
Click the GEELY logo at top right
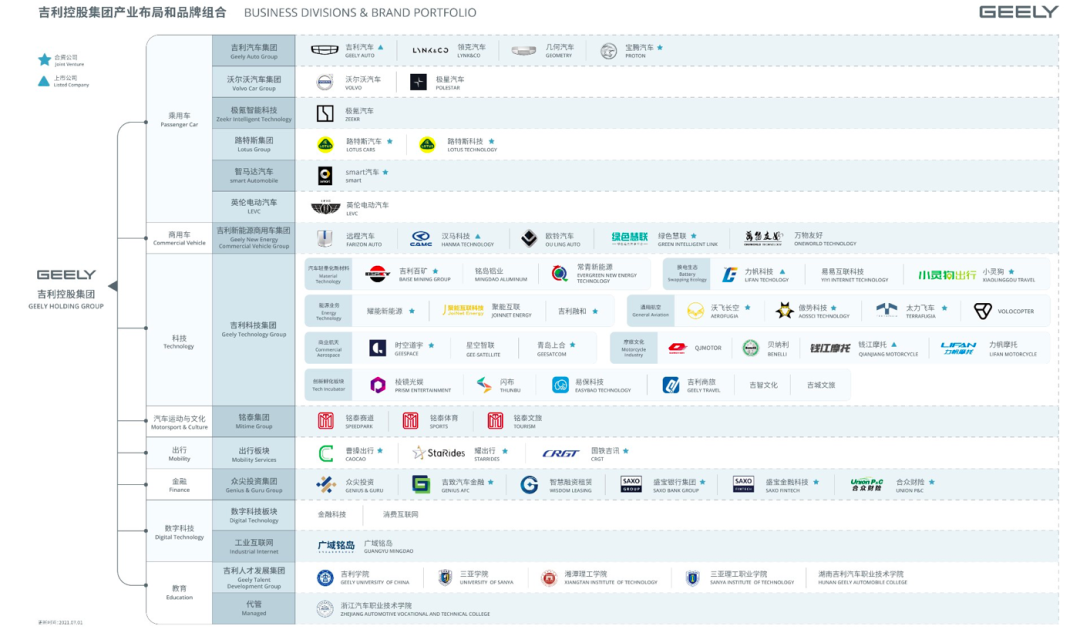coord(1019,12)
